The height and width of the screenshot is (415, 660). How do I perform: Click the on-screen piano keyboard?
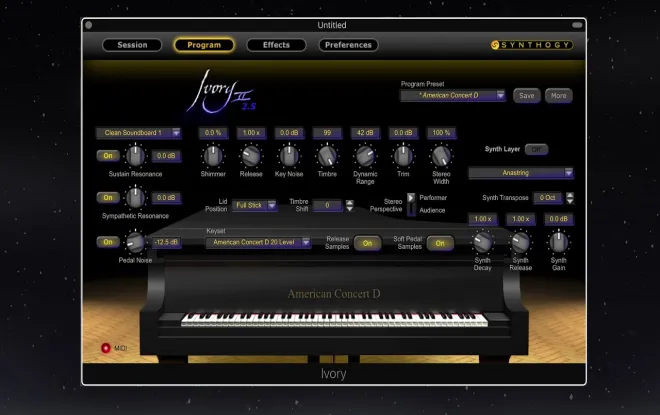(x=335, y=319)
